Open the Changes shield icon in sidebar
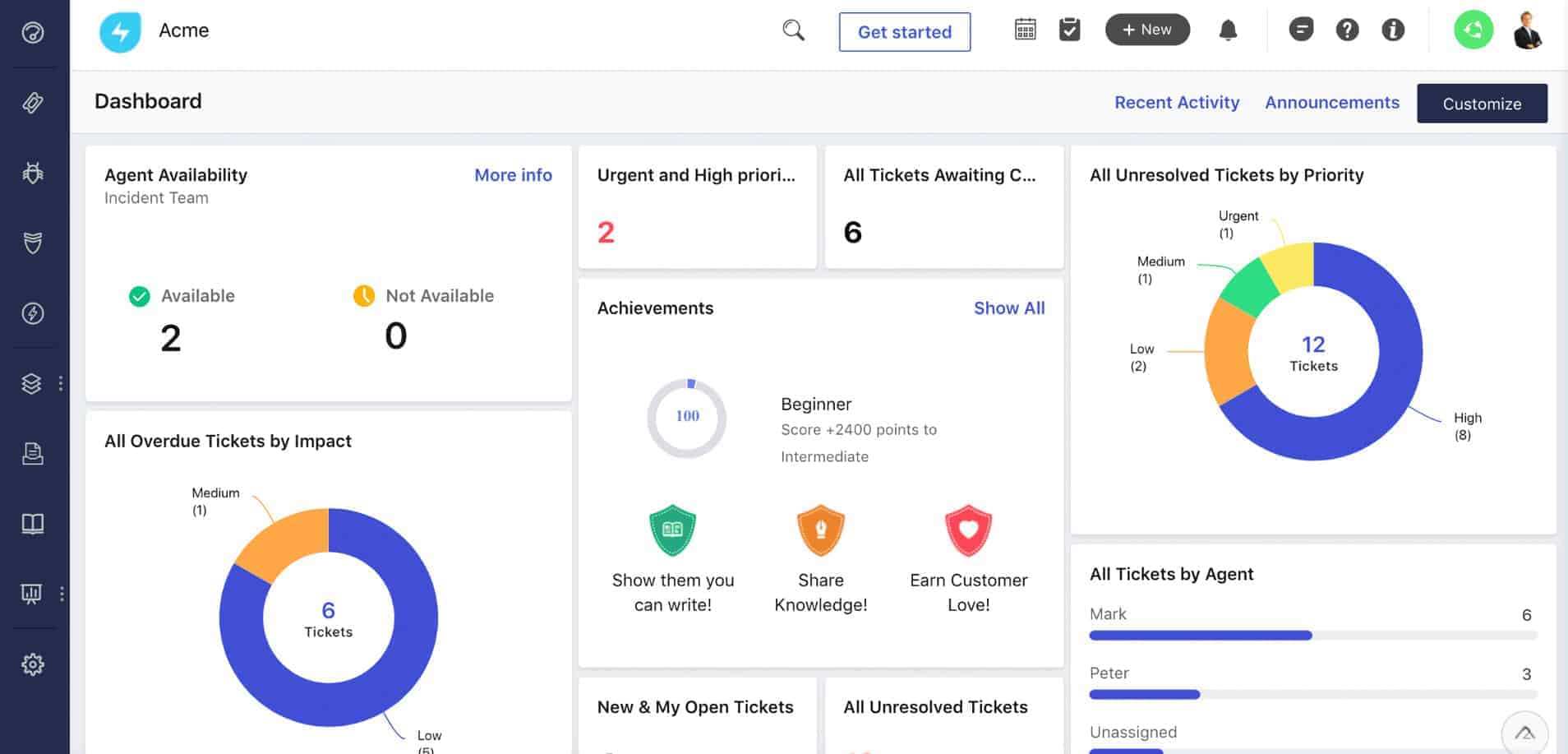The width and height of the screenshot is (1568, 754). coord(33,243)
